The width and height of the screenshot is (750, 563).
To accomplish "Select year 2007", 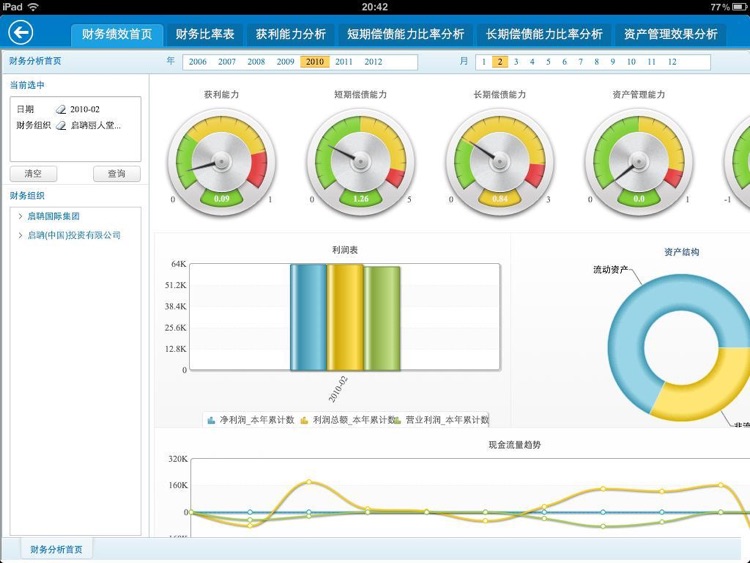I will 227,62.
